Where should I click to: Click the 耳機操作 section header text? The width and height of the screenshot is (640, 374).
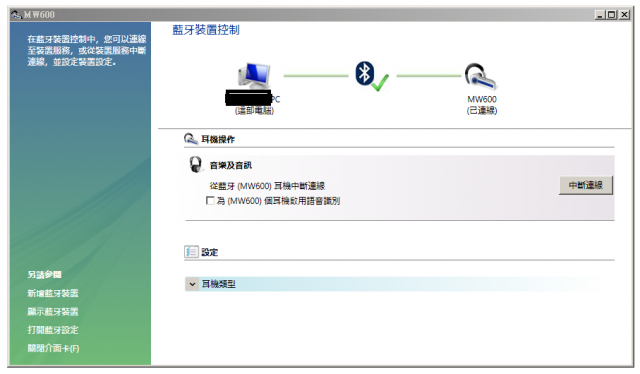(x=218, y=140)
